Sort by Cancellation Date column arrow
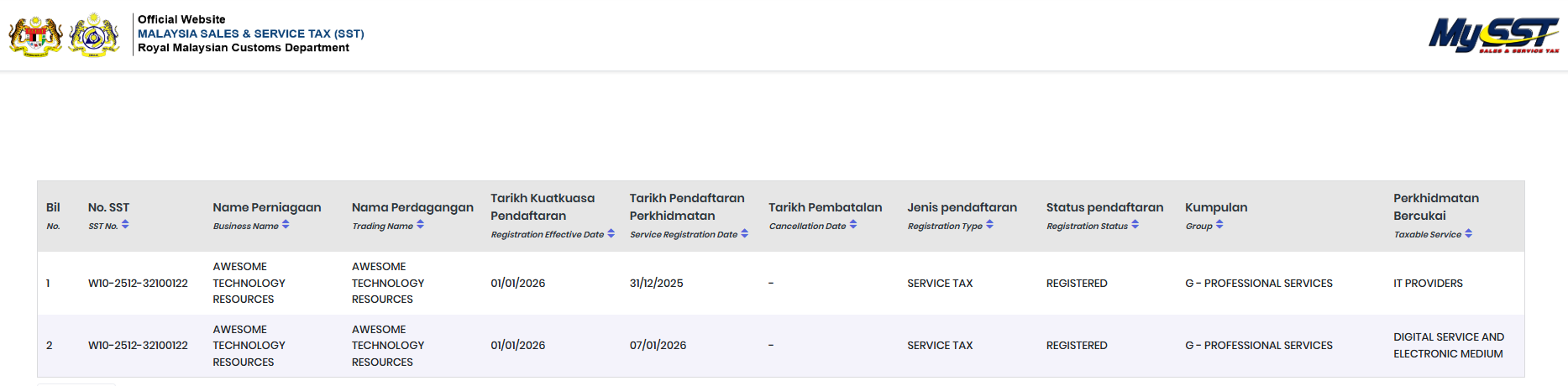 (853, 225)
